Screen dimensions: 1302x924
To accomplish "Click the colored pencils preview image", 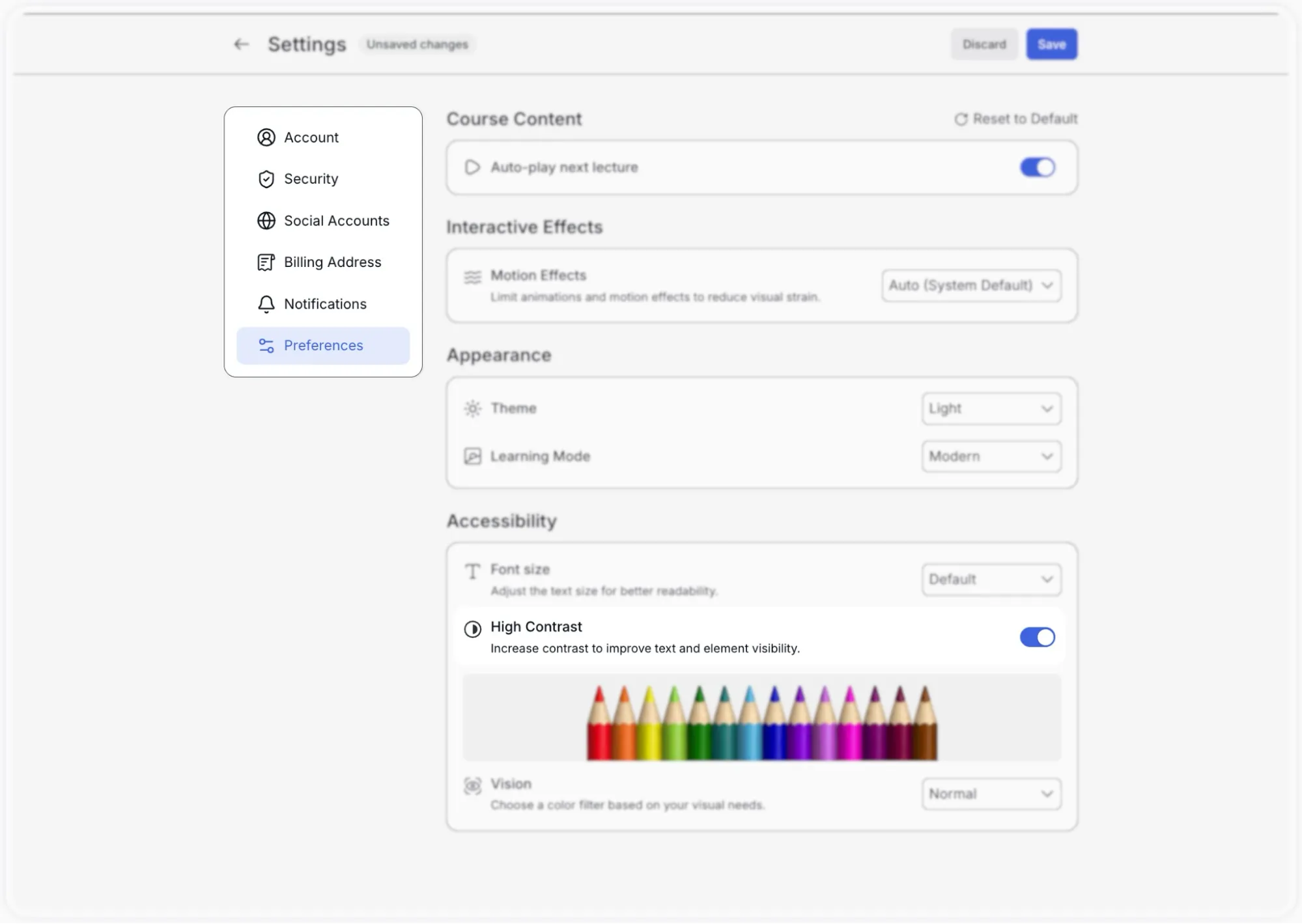I will [761, 718].
